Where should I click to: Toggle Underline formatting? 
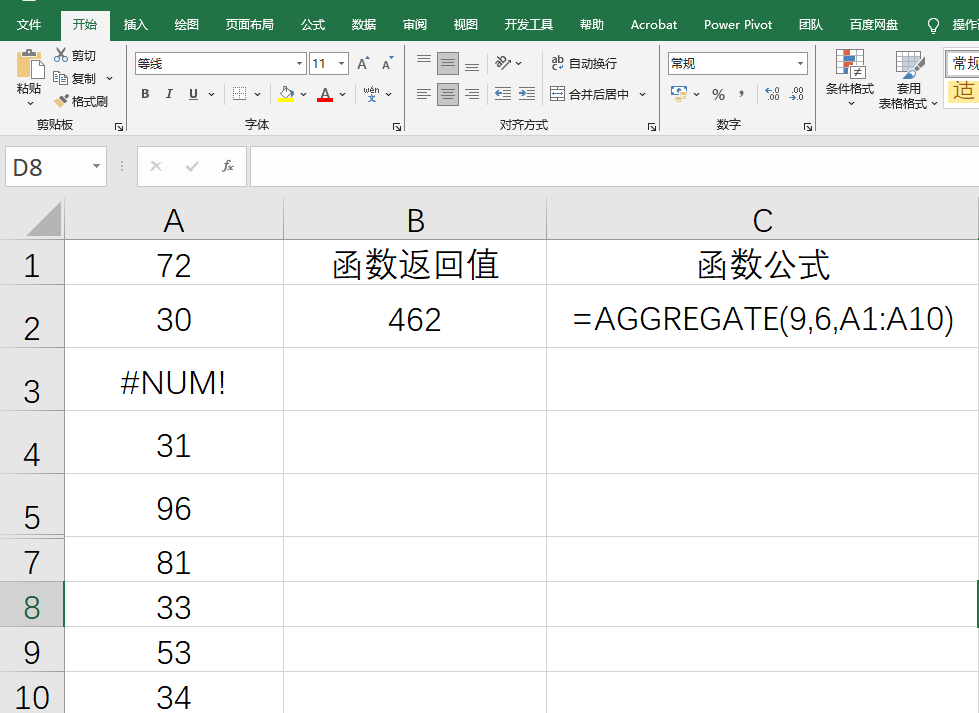[194, 94]
